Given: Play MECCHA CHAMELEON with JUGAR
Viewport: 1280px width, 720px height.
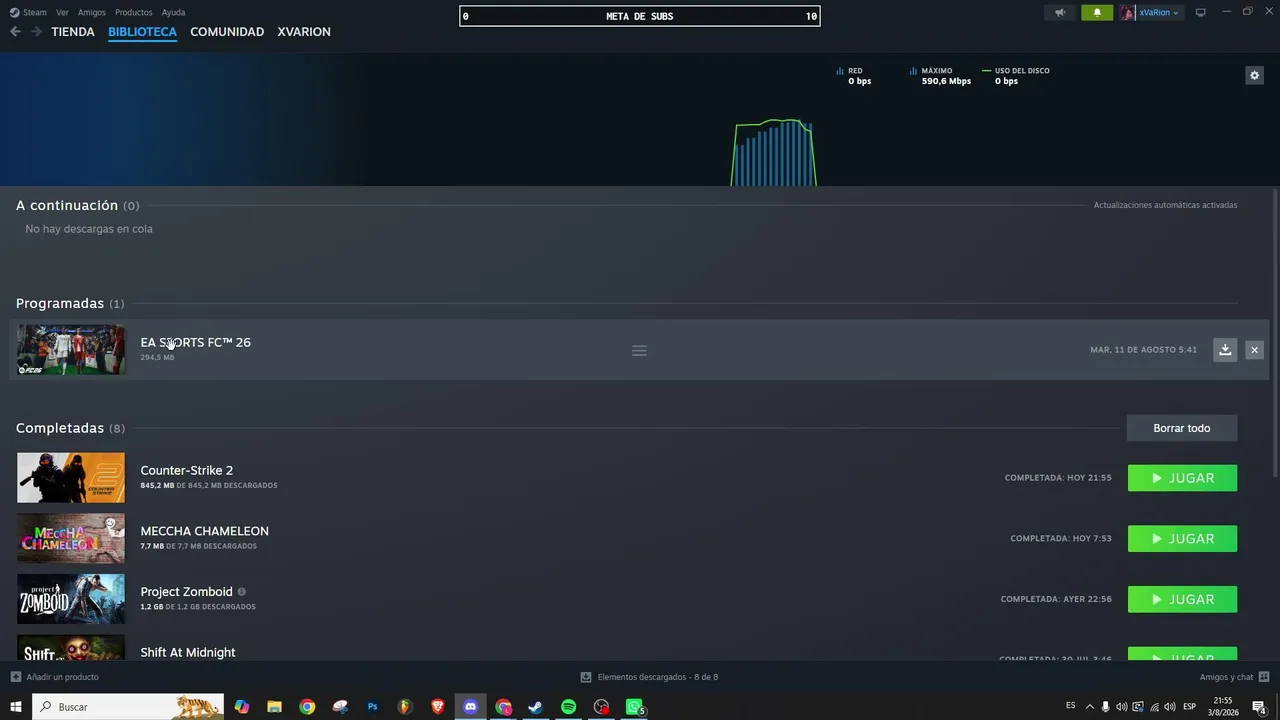Looking at the screenshot, I should pos(1182,539).
